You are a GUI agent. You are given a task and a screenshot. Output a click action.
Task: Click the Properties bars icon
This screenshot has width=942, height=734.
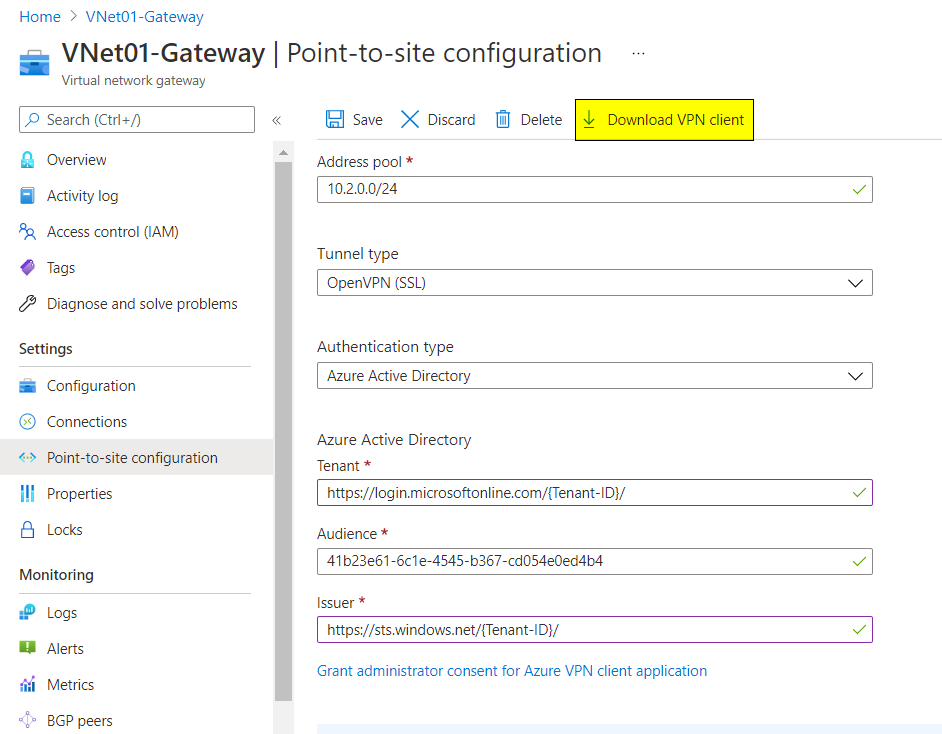tap(28, 494)
